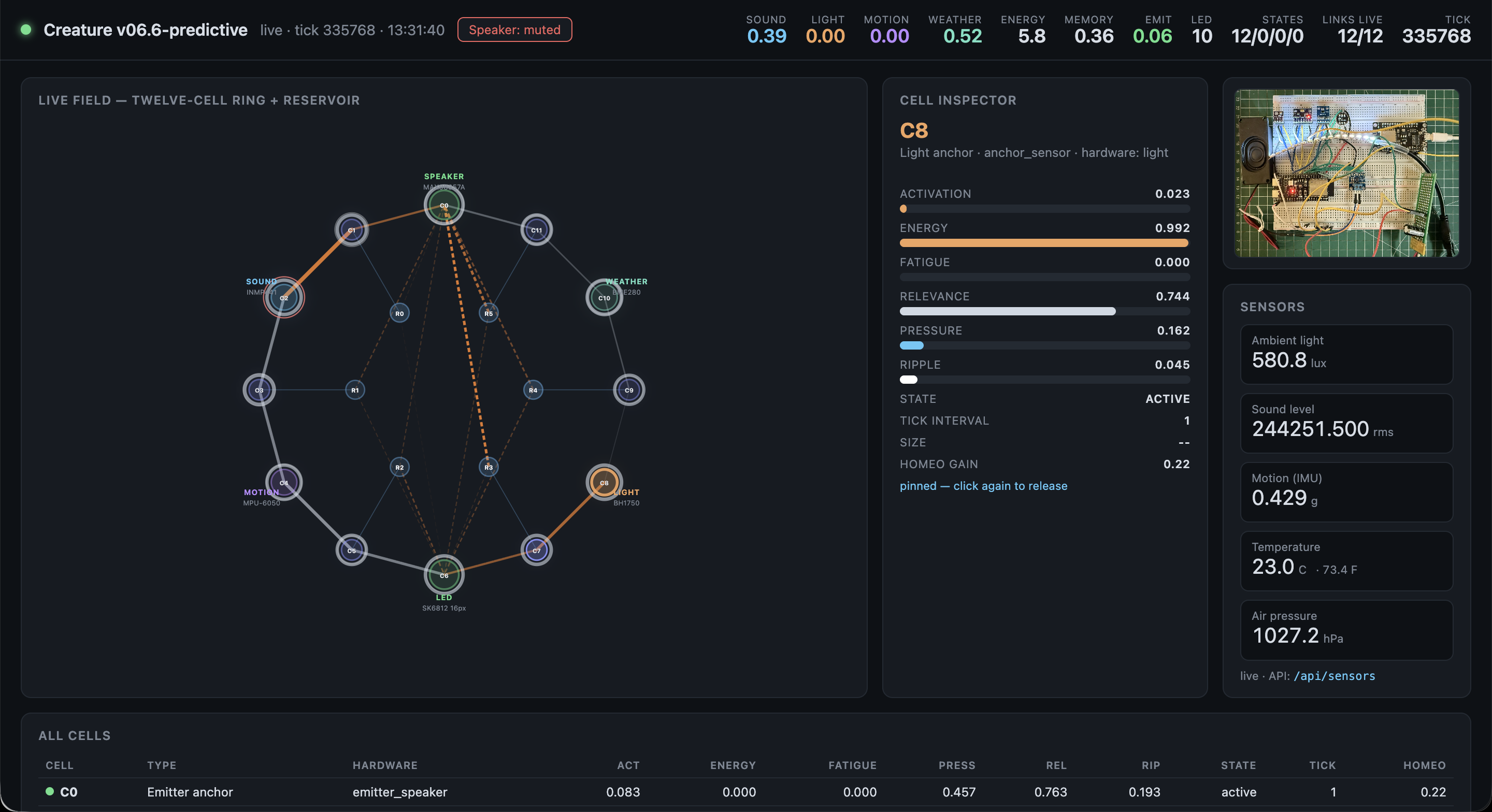Click pinned — click again to release

(x=983, y=486)
